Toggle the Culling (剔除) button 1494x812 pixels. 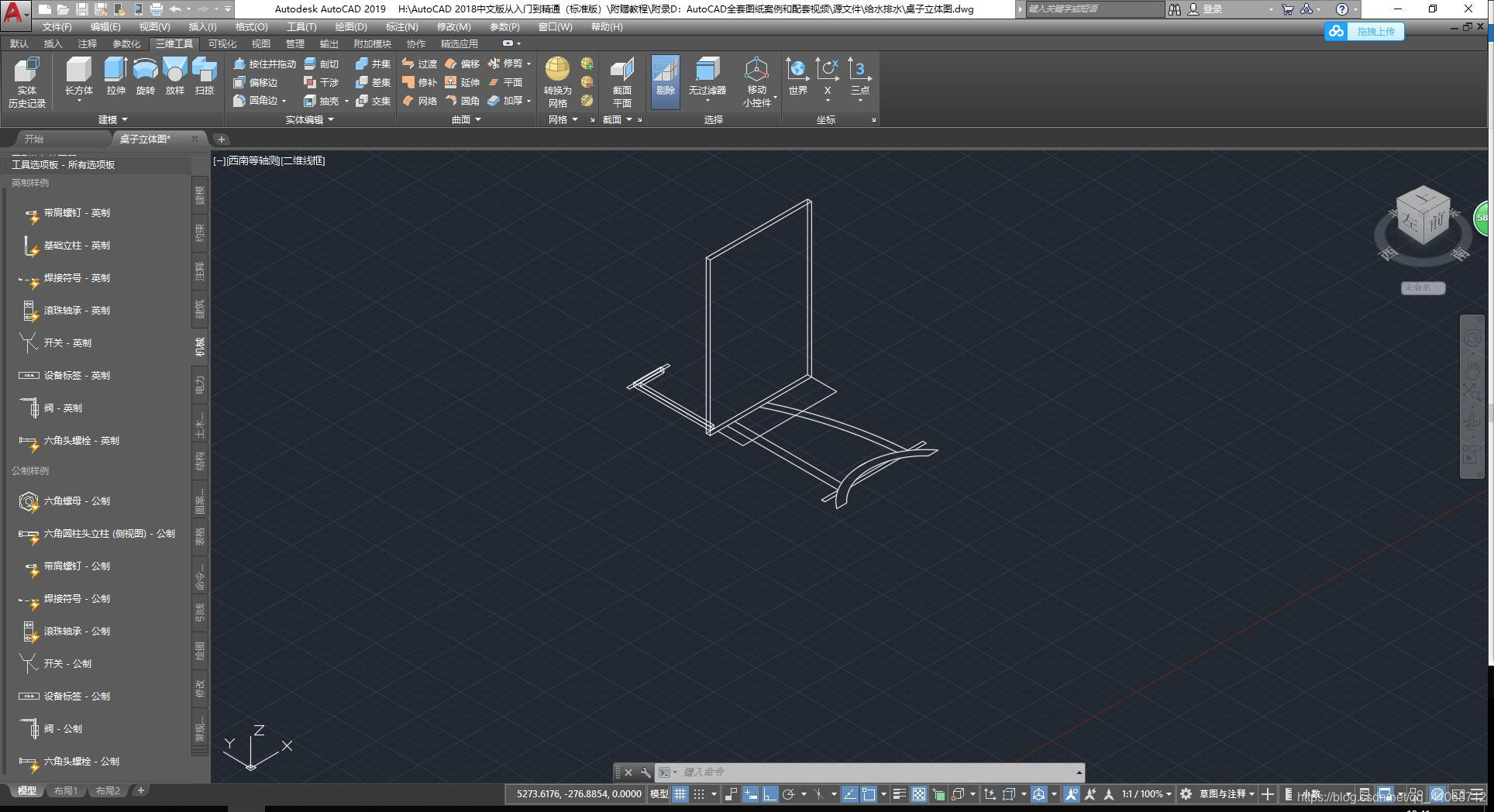(x=666, y=81)
